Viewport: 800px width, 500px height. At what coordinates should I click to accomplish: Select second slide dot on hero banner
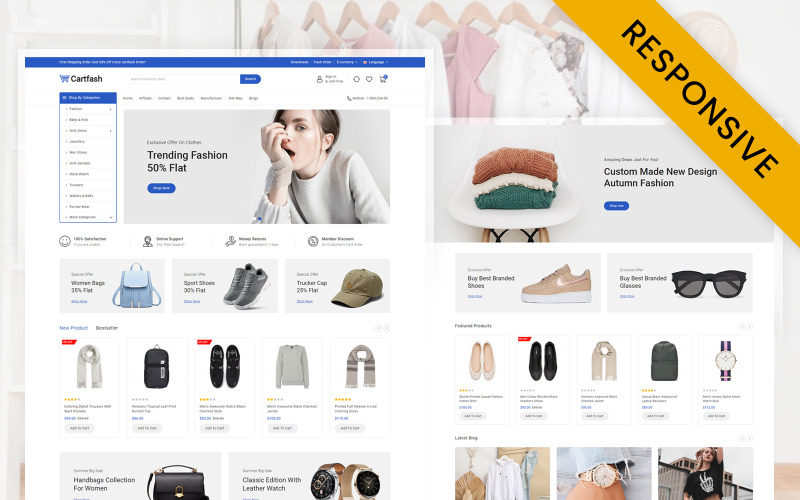260,218
